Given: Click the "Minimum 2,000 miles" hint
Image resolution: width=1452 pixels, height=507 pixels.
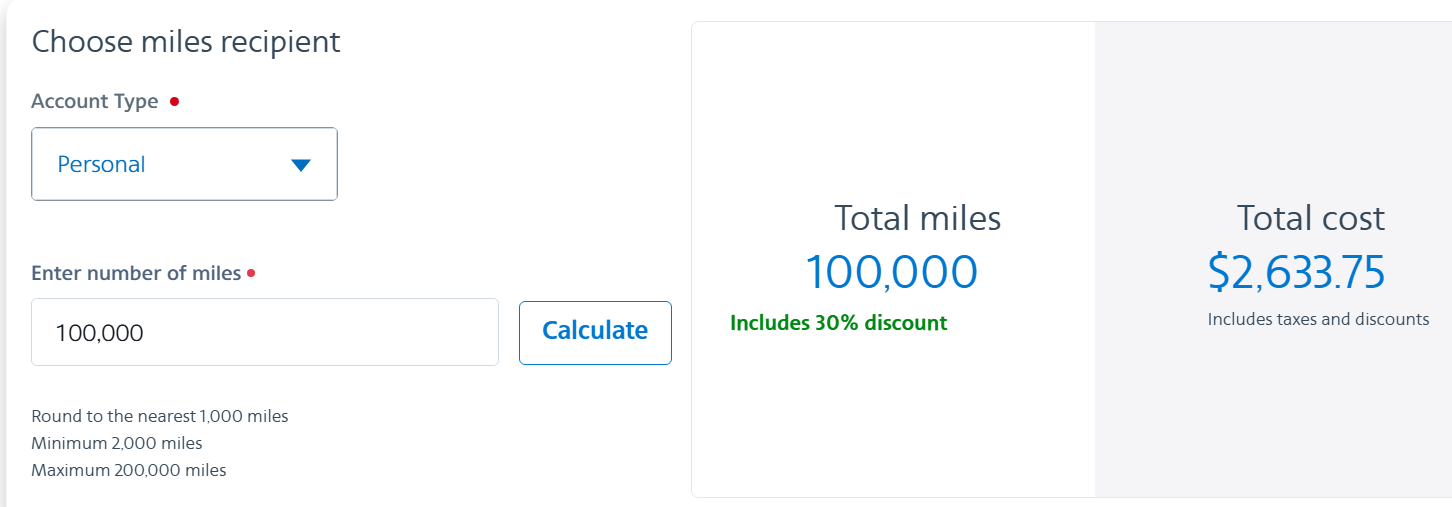Looking at the screenshot, I should click(x=117, y=443).
